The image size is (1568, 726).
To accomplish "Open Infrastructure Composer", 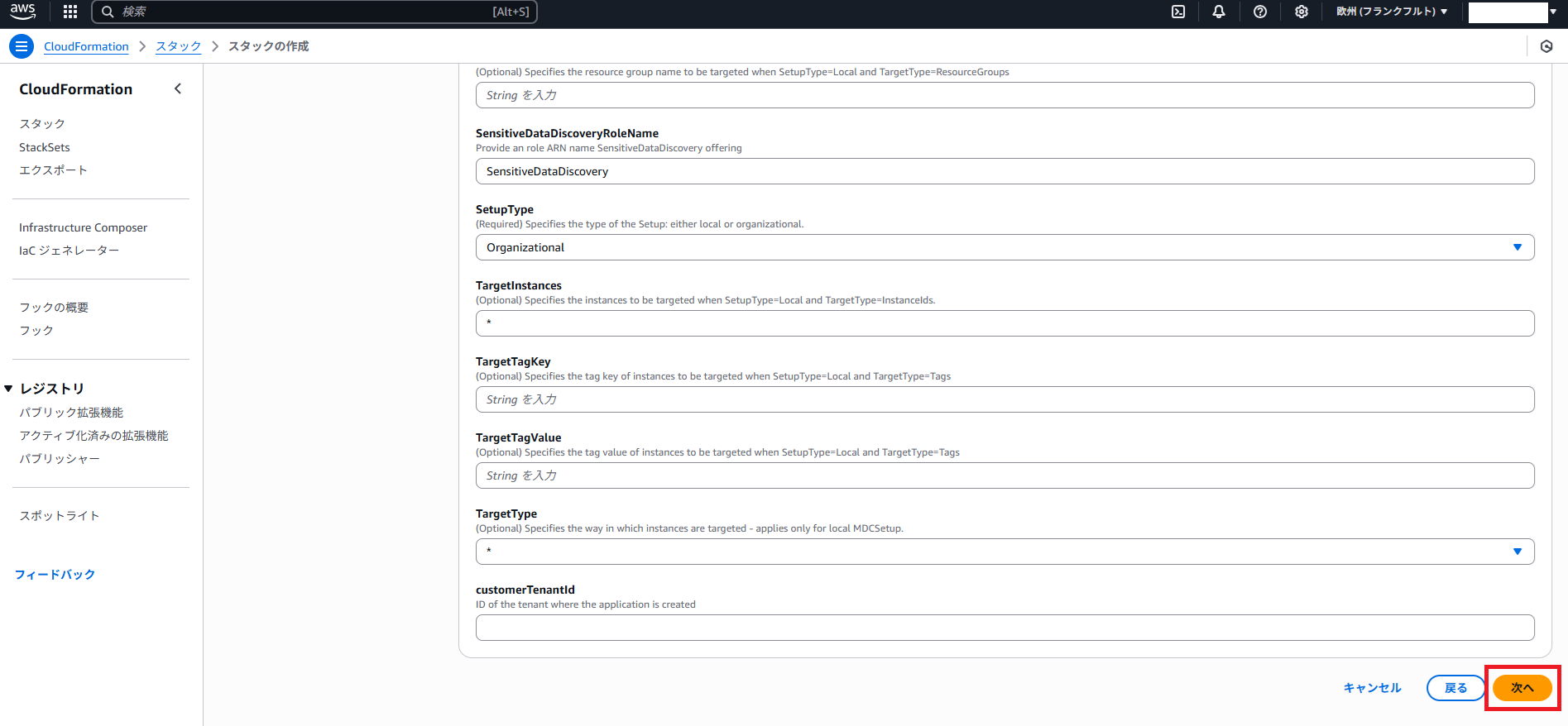I will pyautogui.click(x=83, y=227).
